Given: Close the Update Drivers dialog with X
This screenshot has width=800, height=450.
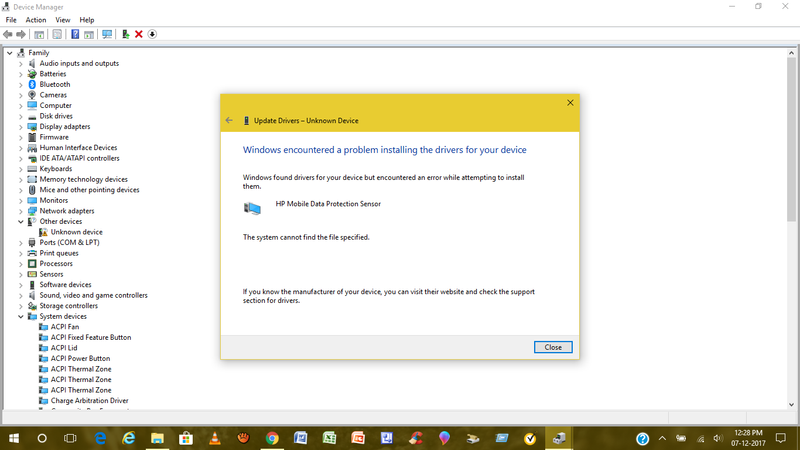Looking at the screenshot, I should click(x=570, y=103).
